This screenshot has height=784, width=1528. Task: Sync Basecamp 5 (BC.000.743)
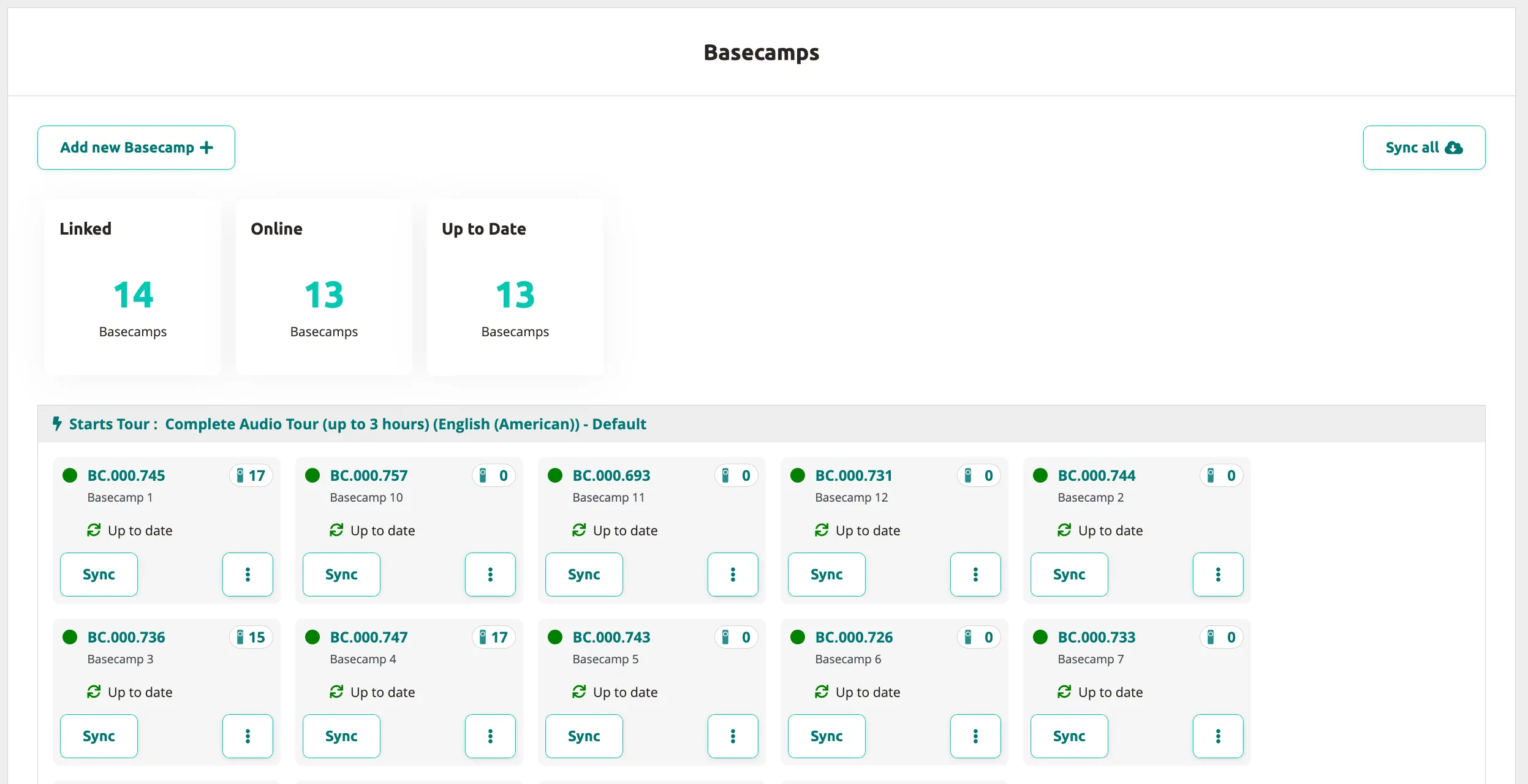584,736
